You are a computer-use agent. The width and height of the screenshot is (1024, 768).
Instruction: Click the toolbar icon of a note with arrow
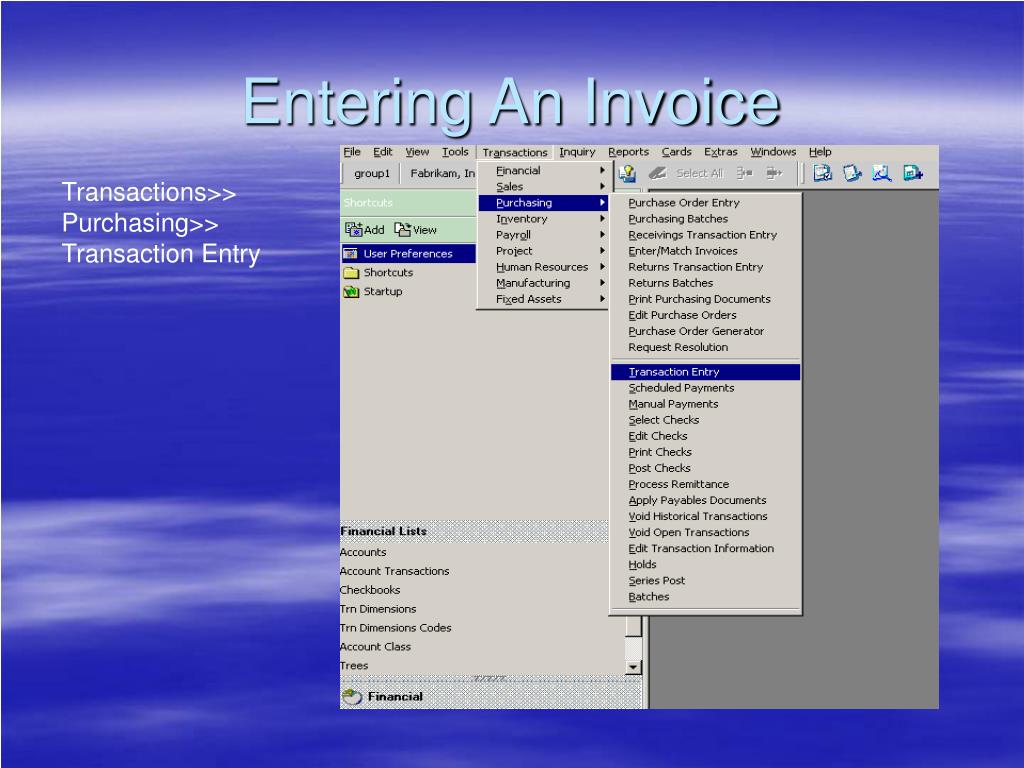[852, 173]
